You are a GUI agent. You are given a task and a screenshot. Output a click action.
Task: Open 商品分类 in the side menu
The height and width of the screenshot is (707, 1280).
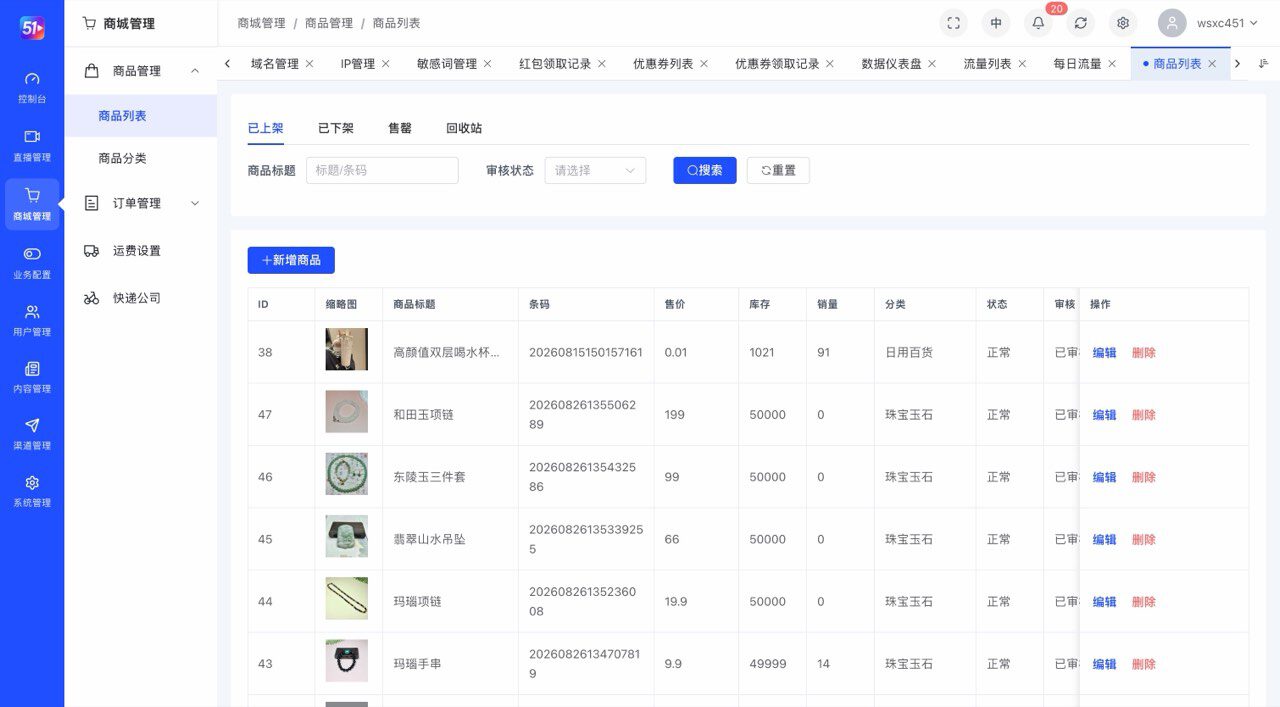pos(141,158)
